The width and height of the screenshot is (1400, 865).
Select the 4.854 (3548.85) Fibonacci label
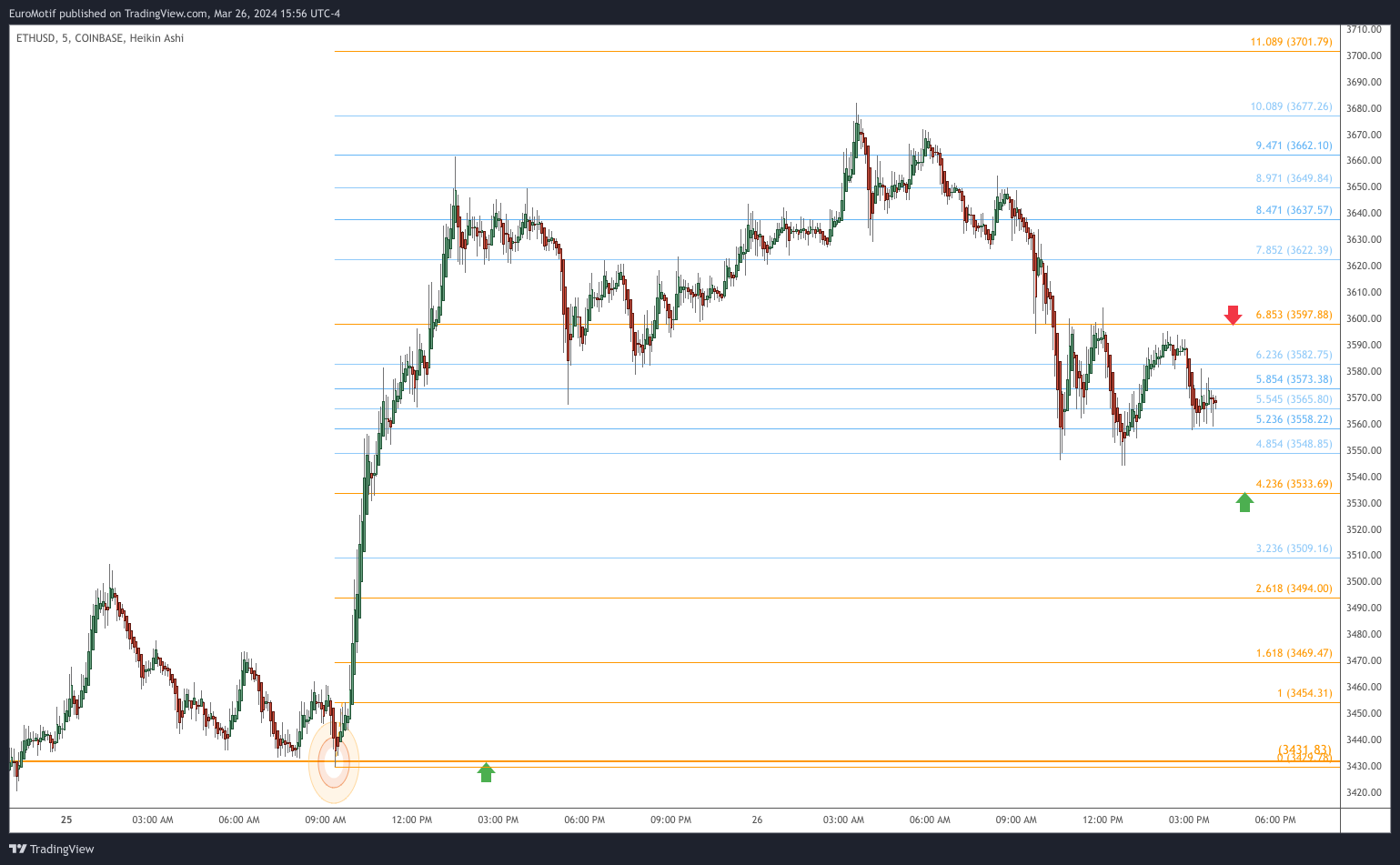pos(1294,444)
